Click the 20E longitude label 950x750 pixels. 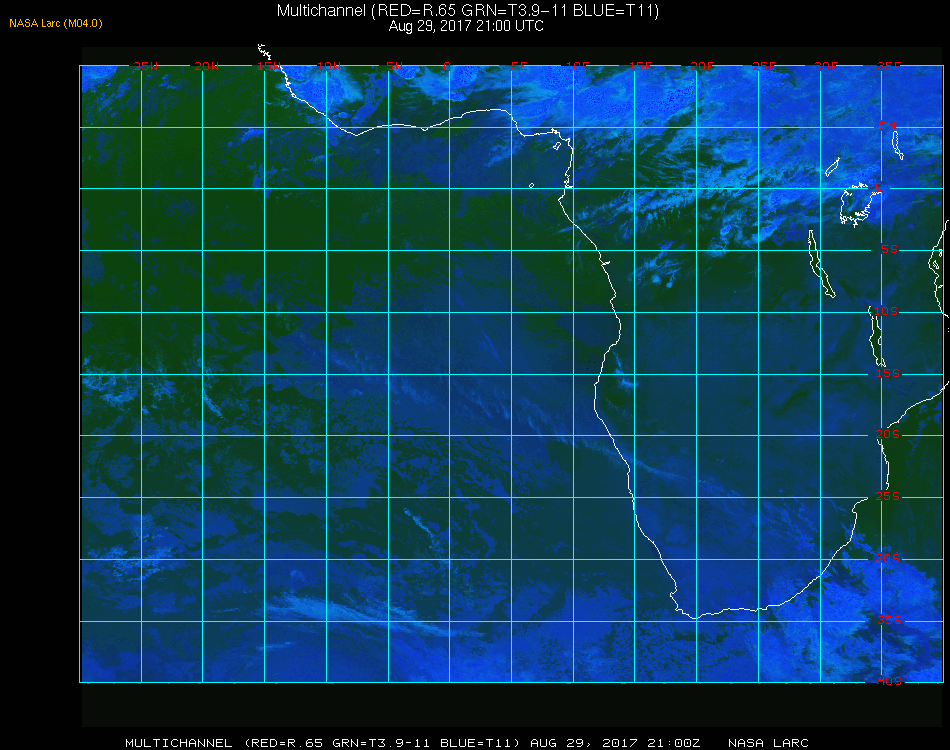pos(702,66)
